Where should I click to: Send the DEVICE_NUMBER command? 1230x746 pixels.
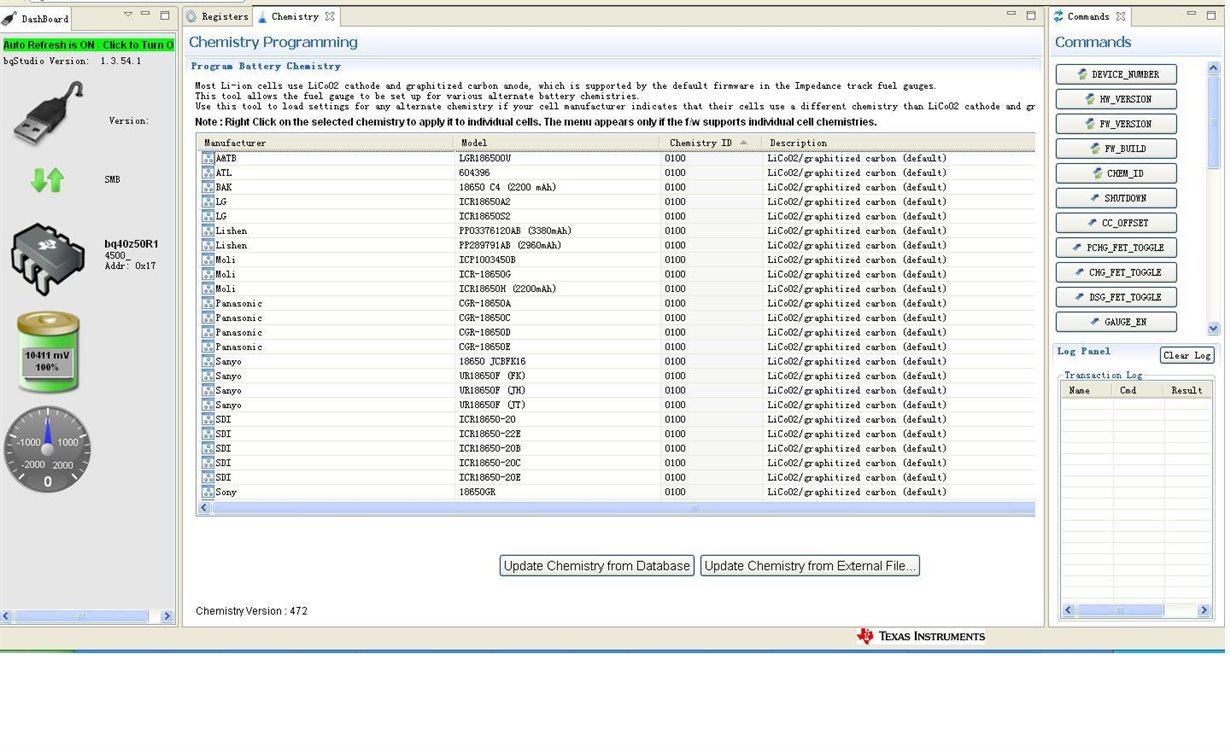[x=1116, y=74]
